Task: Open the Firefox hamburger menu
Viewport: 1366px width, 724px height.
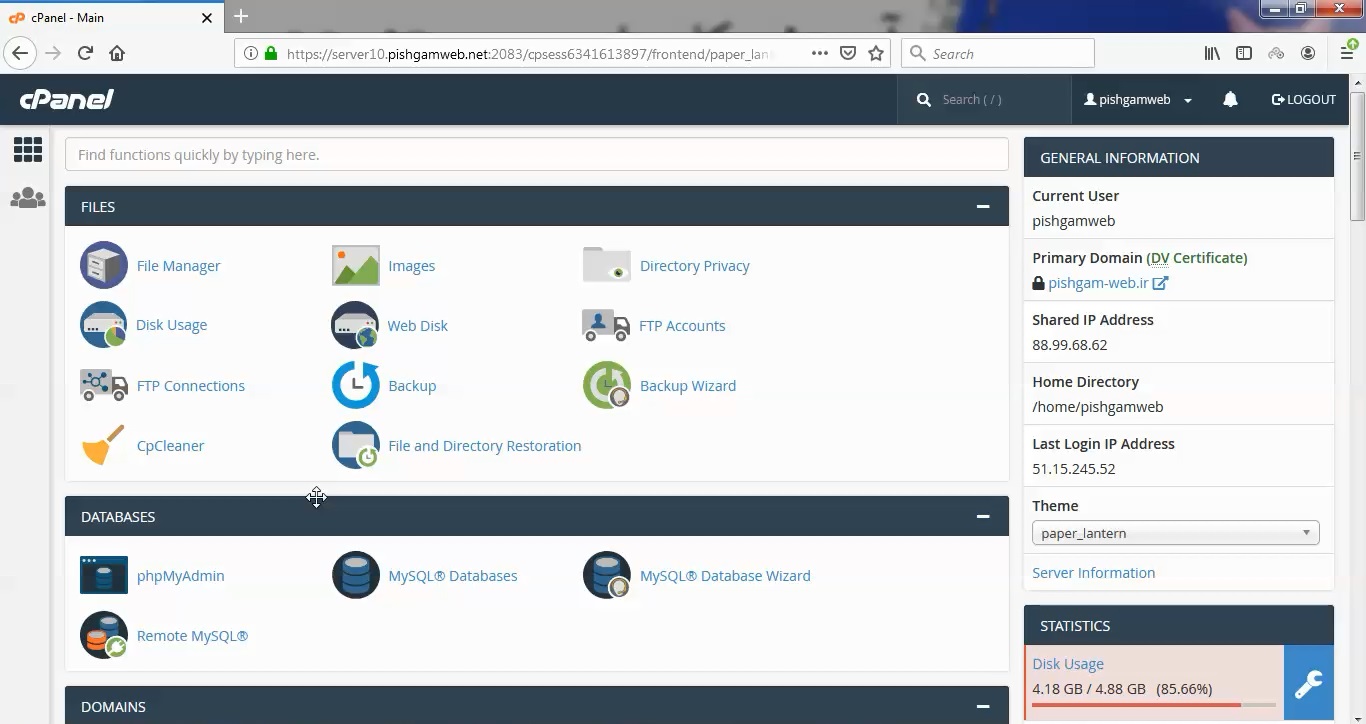Action: tap(1347, 52)
